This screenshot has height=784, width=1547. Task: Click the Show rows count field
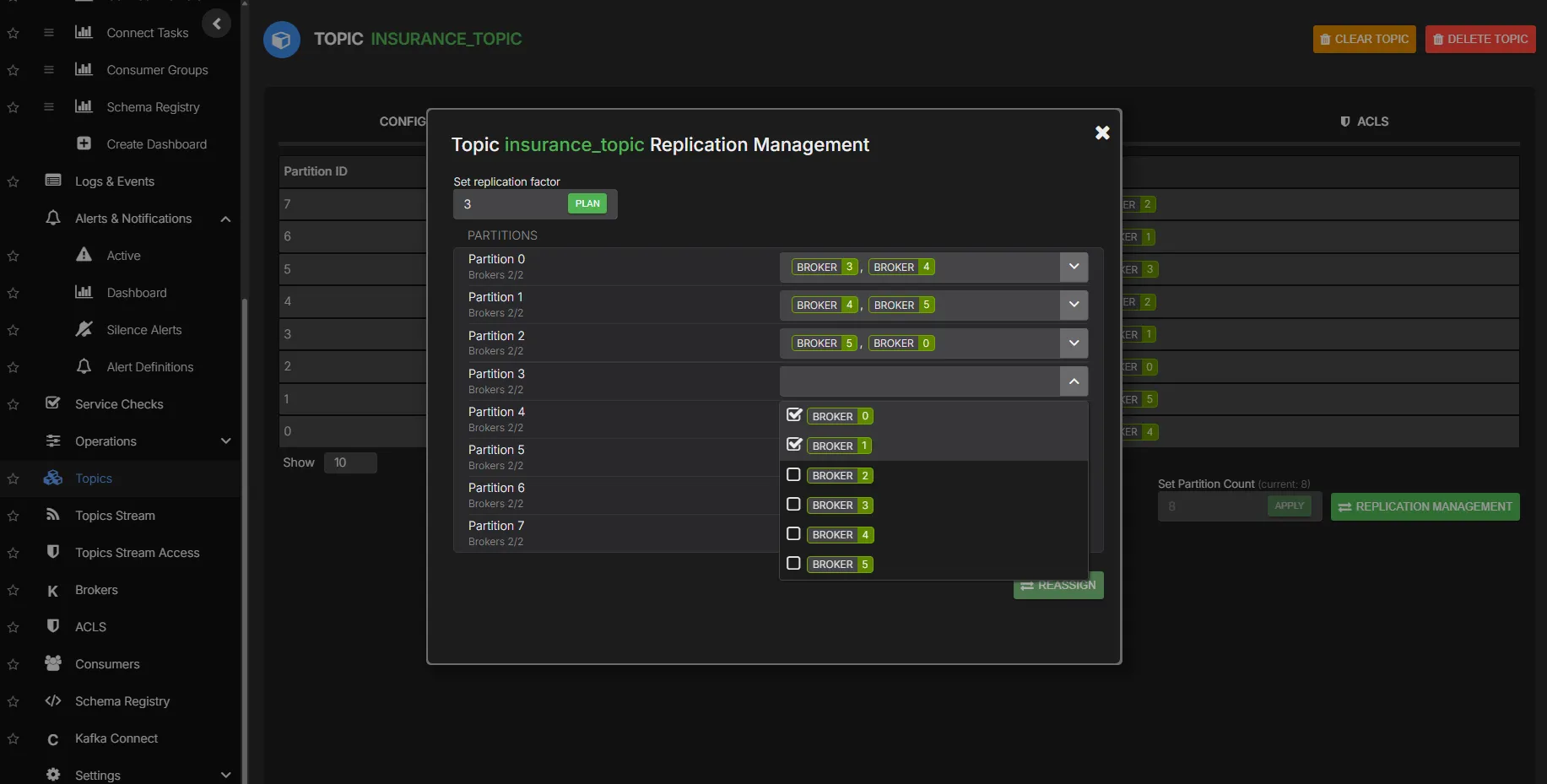[349, 462]
